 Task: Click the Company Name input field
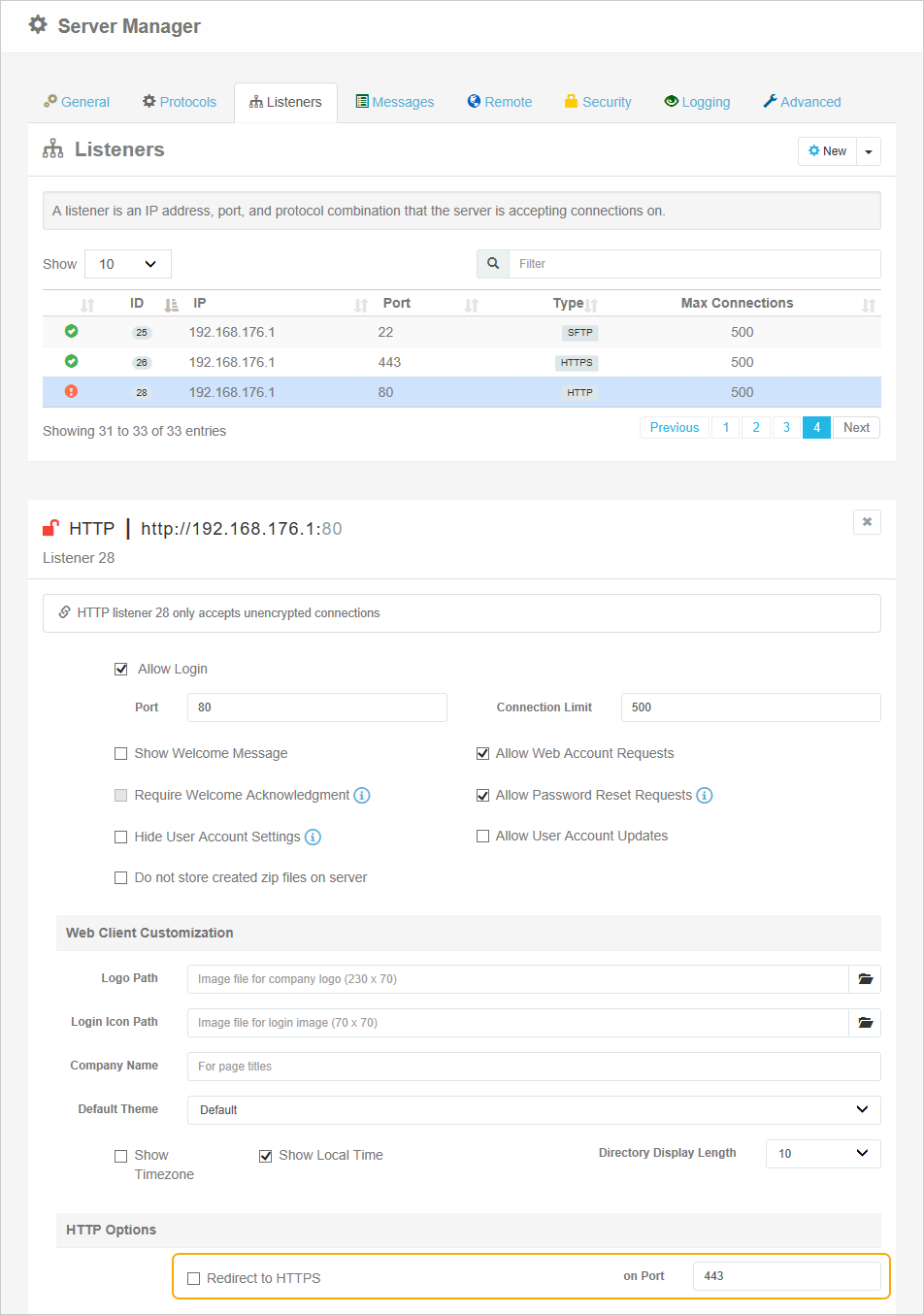[x=534, y=1067]
